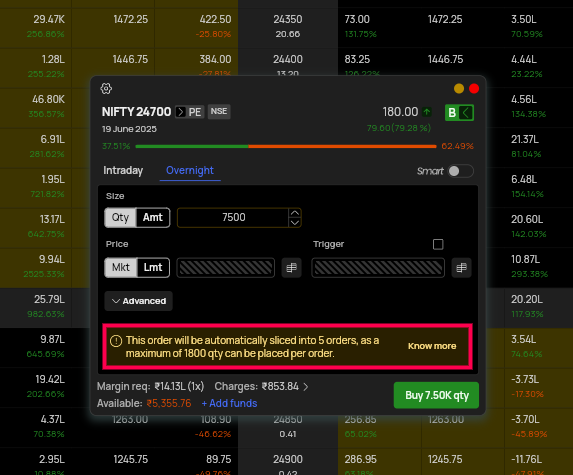
Task: Click strike 24350 in option chain
Action: point(288,19)
